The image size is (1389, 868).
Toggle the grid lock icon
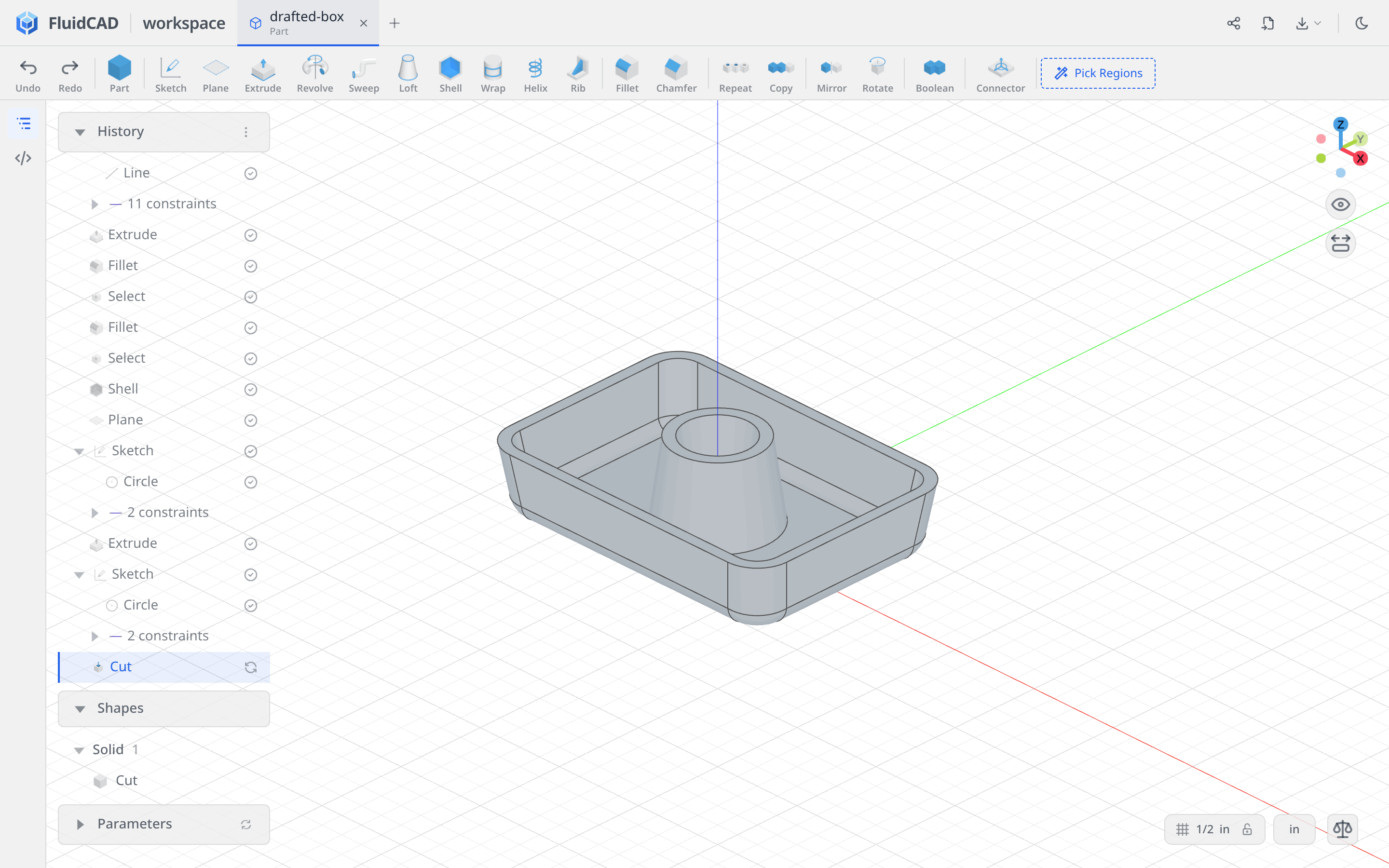point(1247,829)
